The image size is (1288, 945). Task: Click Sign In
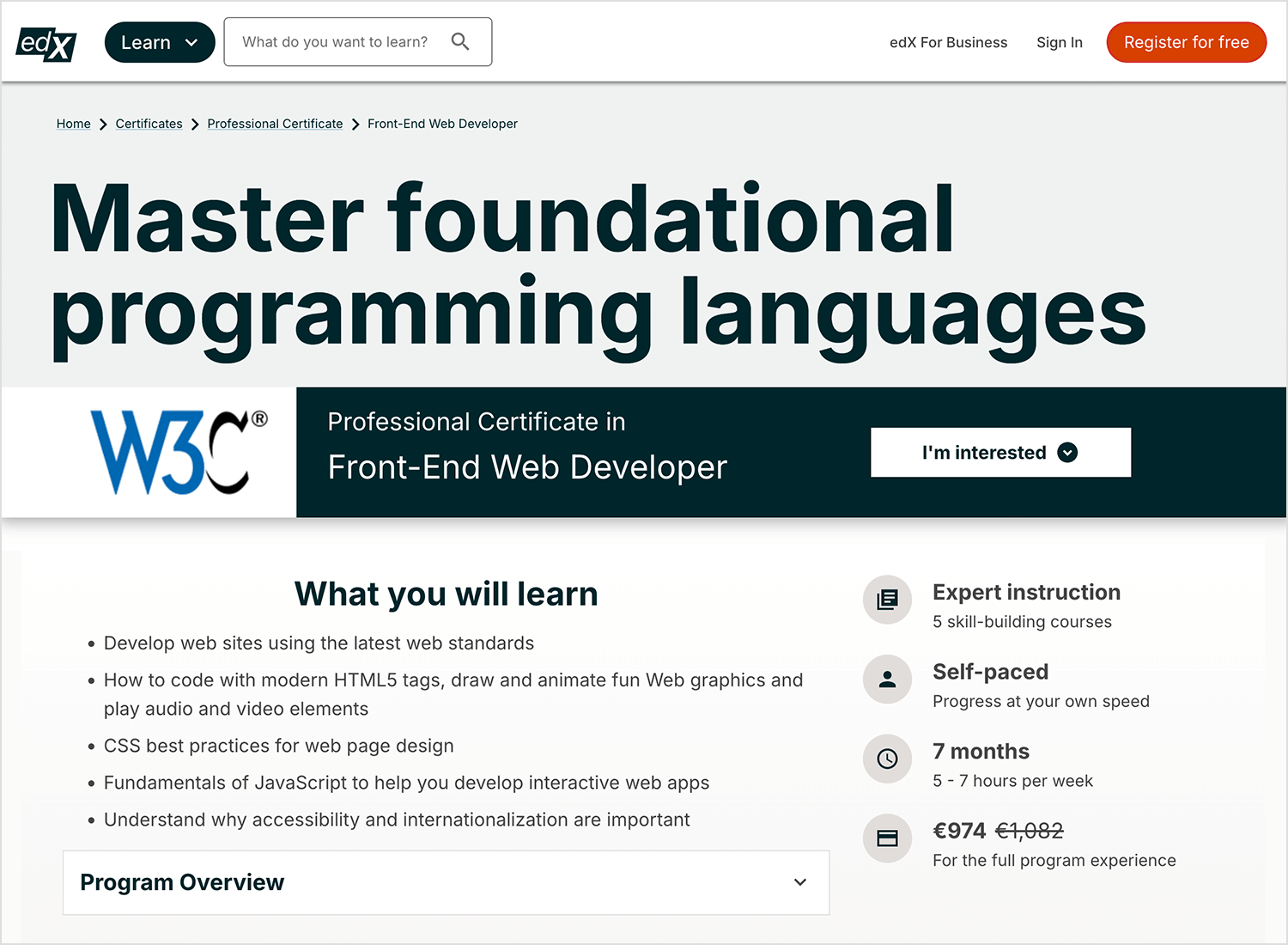tap(1059, 42)
